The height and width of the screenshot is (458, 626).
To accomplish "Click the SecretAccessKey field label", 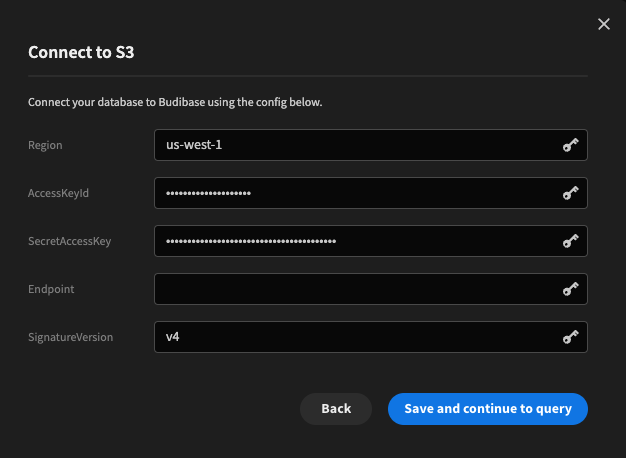I will [x=69, y=241].
